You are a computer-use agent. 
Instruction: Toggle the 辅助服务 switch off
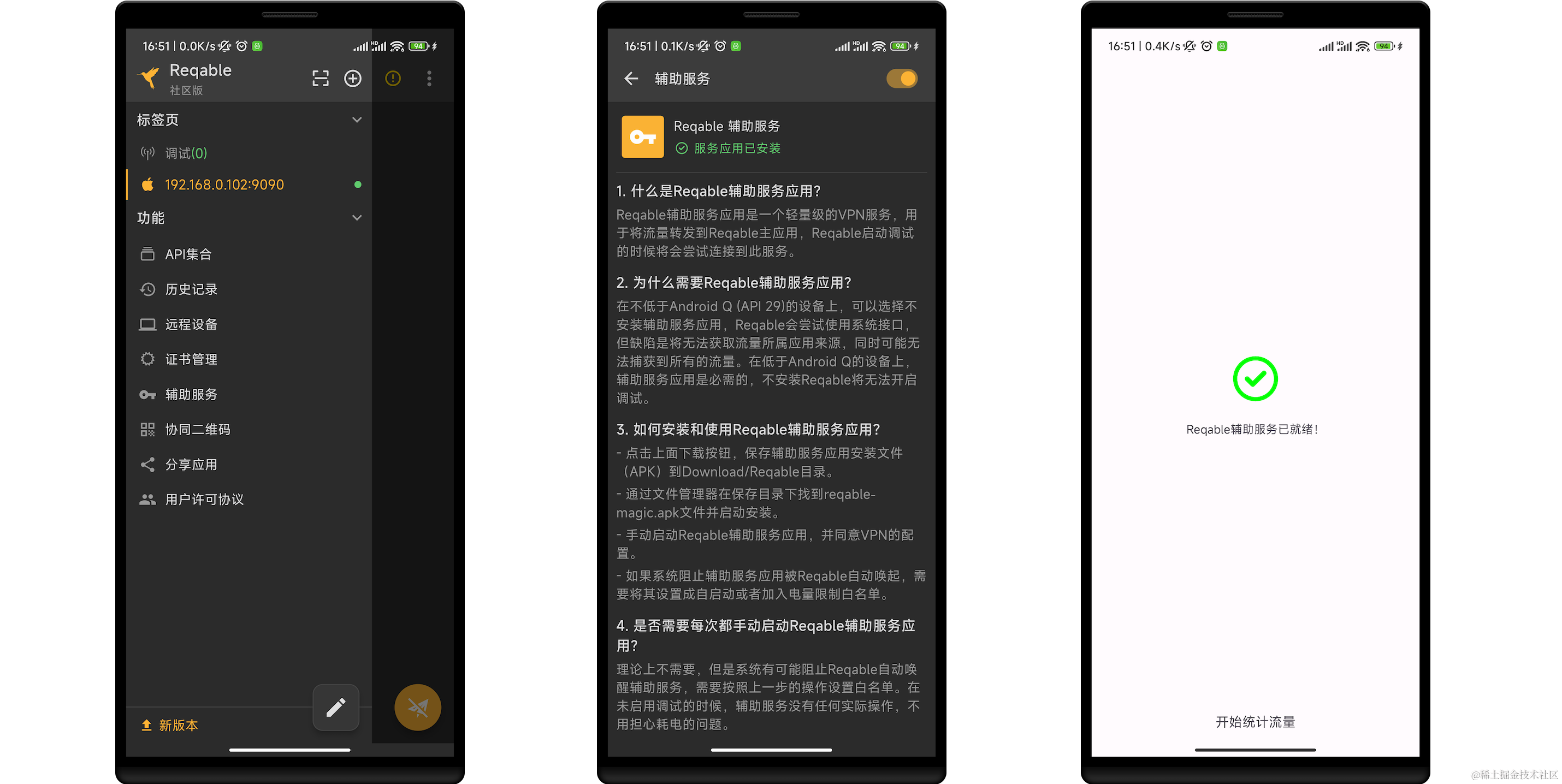(x=902, y=78)
